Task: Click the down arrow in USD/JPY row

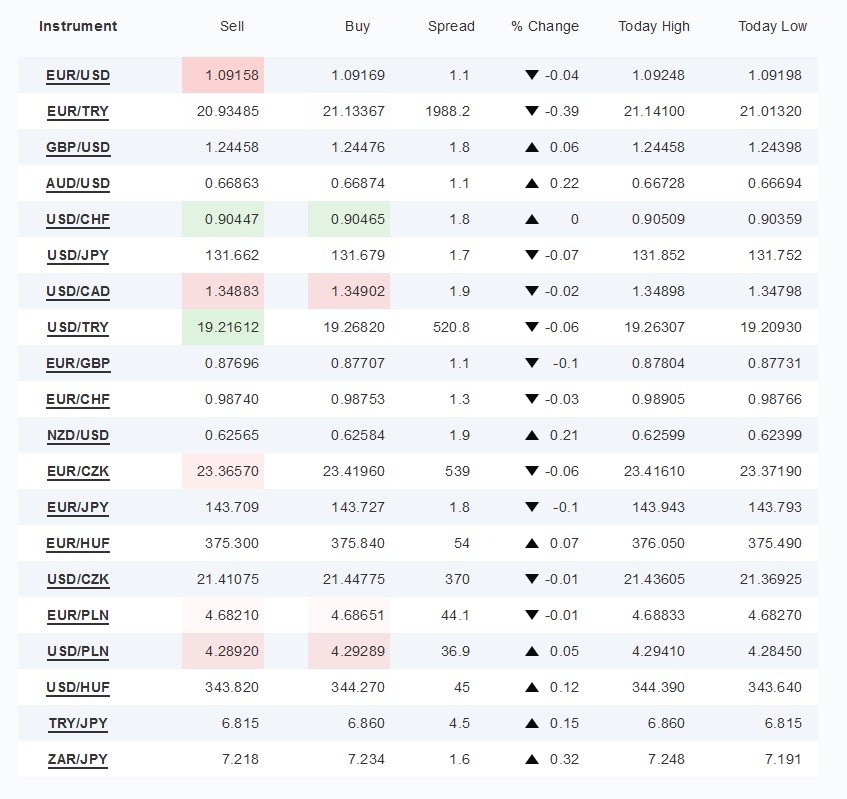Action: [x=532, y=255]
